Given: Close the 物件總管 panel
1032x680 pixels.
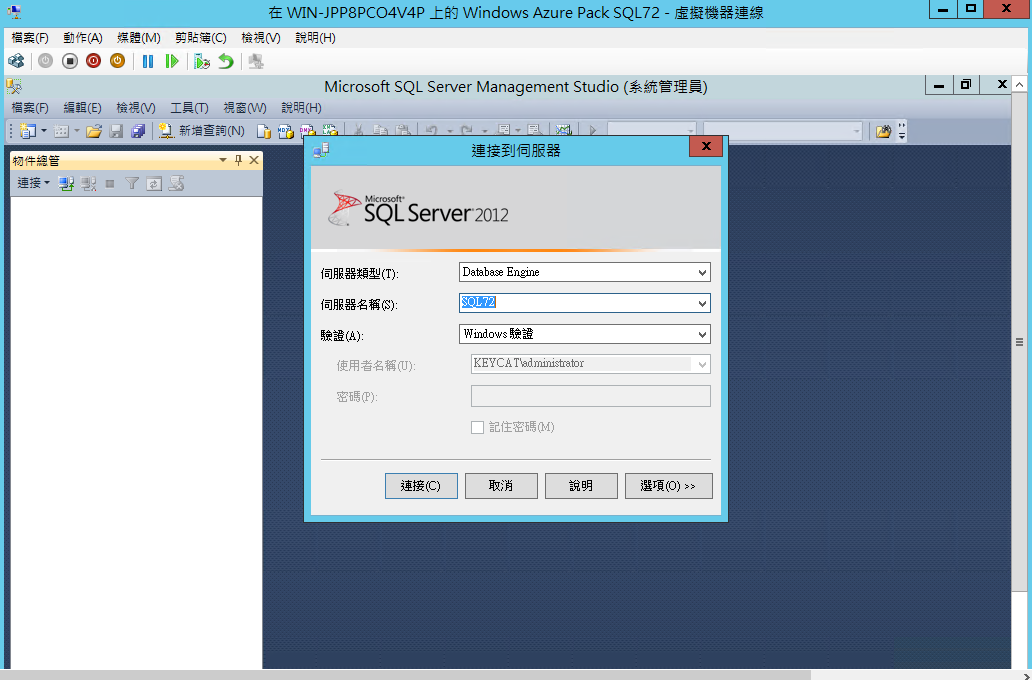Looking at the screenshot, I should point(254,160).
